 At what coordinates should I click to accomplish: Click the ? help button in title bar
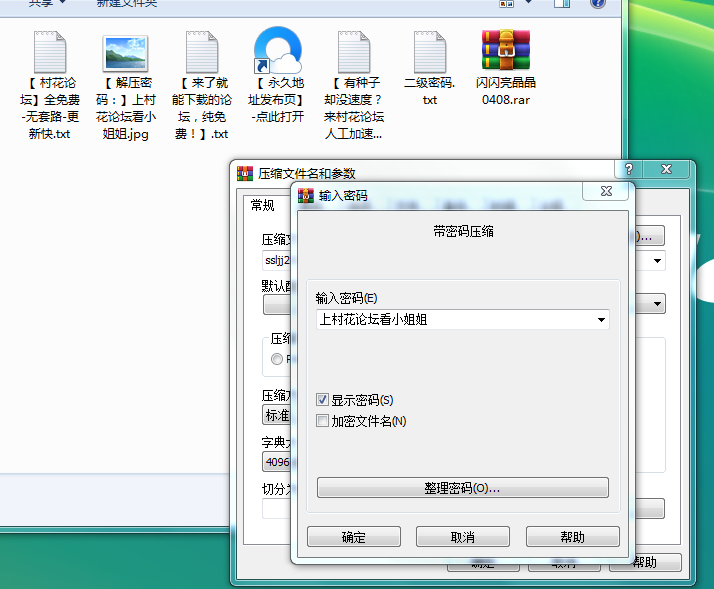coord(628,169)
